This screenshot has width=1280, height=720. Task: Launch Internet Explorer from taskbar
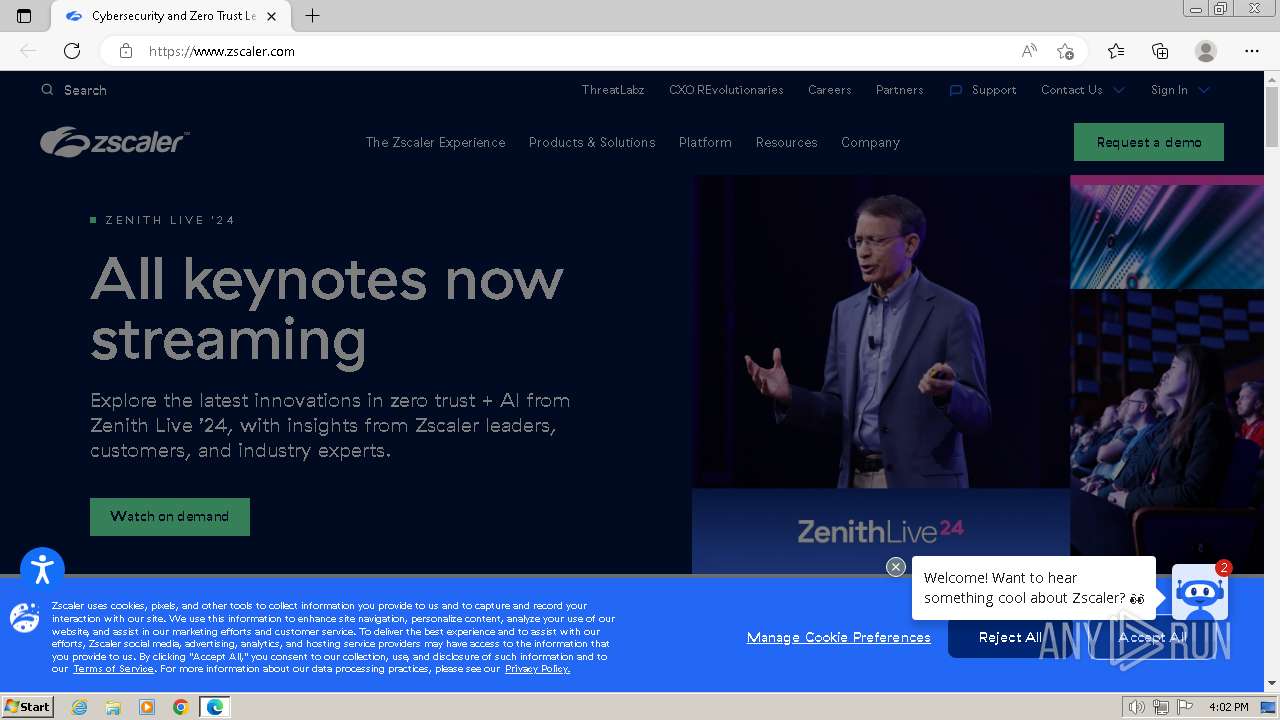coord(79,707)
